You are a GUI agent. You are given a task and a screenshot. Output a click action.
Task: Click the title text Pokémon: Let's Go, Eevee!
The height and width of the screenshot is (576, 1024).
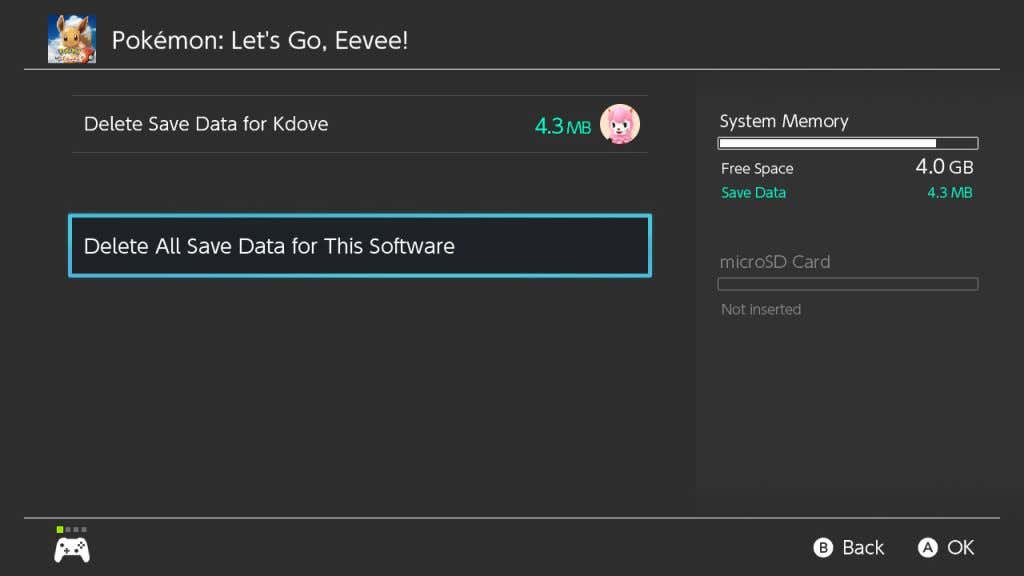(x=260, y=41)
